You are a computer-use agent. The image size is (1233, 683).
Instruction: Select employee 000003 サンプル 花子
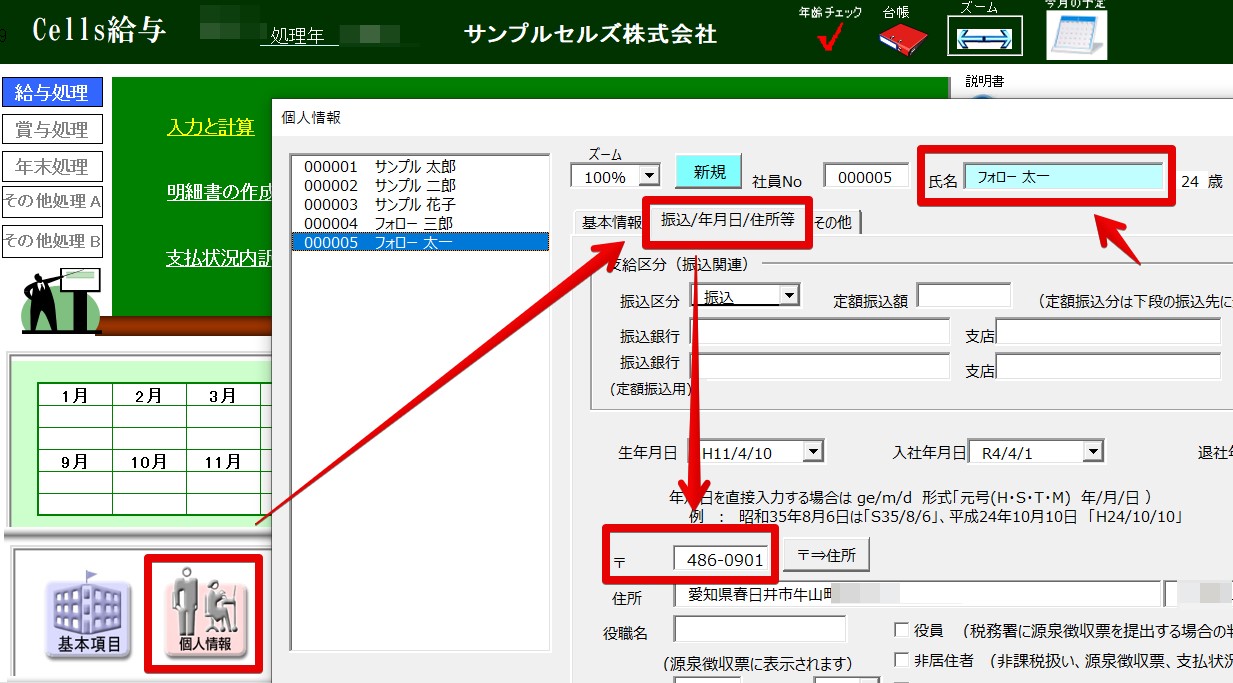pyautogui.click(x=419, y=204)
